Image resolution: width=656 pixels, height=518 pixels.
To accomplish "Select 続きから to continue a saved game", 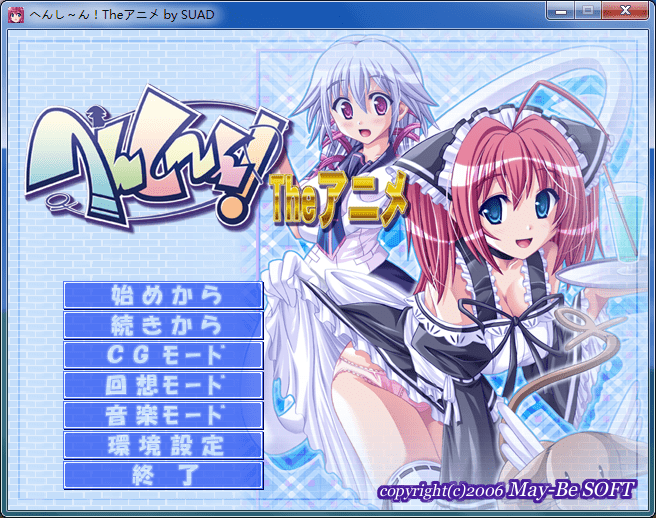I will point(163,325).
